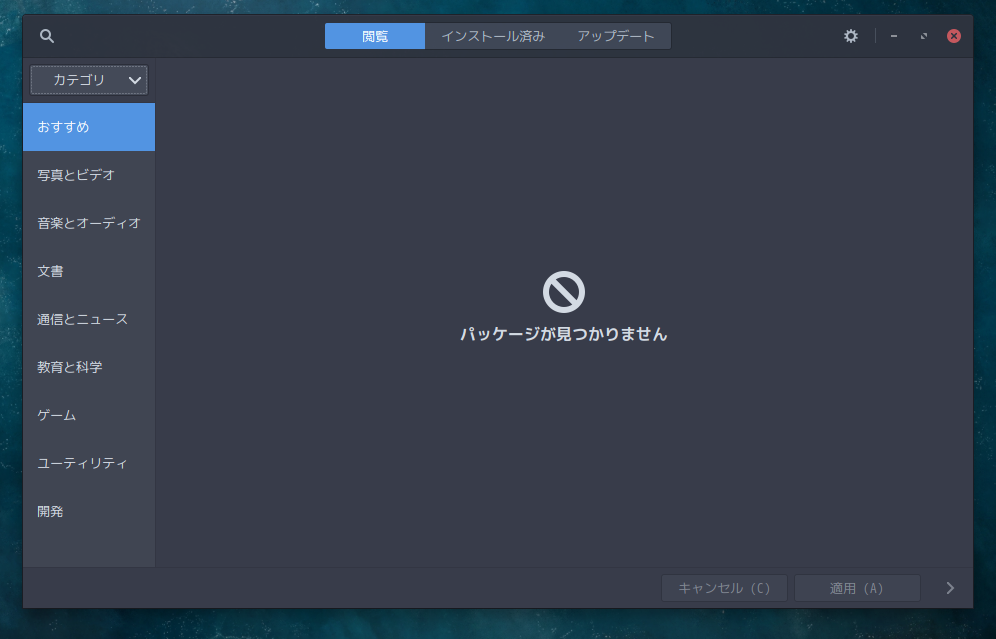The width and height of the screenshot is (996, 639).
Task: Click the パッケージが見つかりません message
Action: [x=563, y=334]
